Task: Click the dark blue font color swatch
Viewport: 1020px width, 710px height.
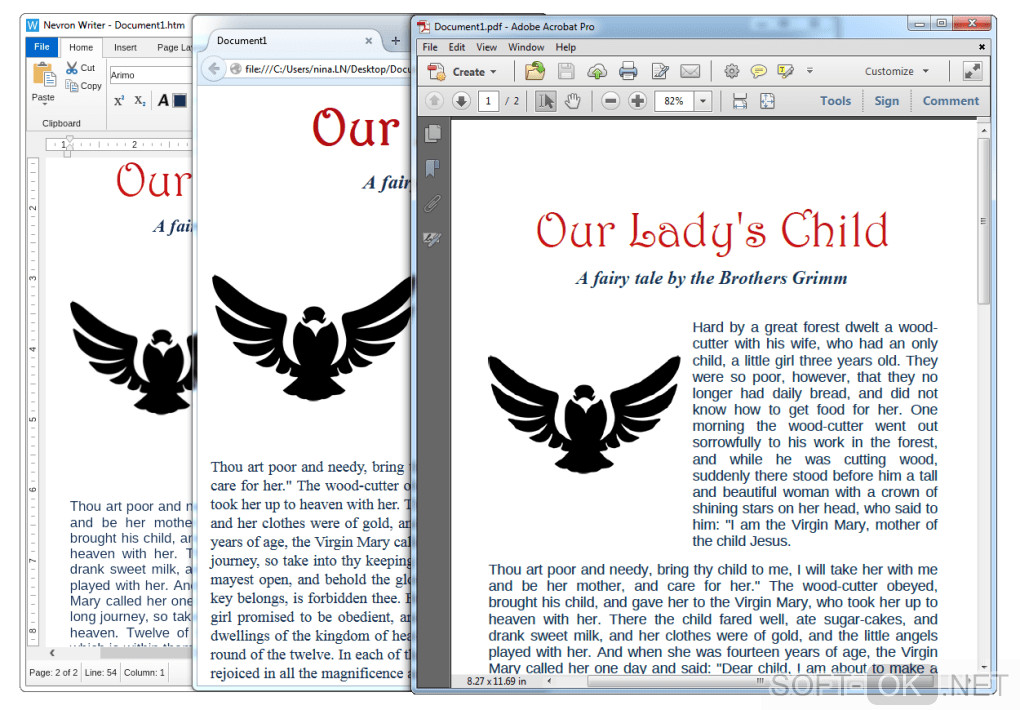Action: click(180, 100)
